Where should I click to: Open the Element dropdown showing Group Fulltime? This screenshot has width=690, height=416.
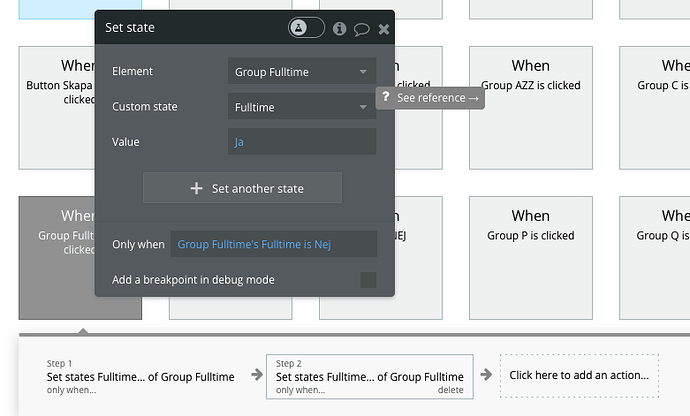pyautogui.click(x=301, y=72)
